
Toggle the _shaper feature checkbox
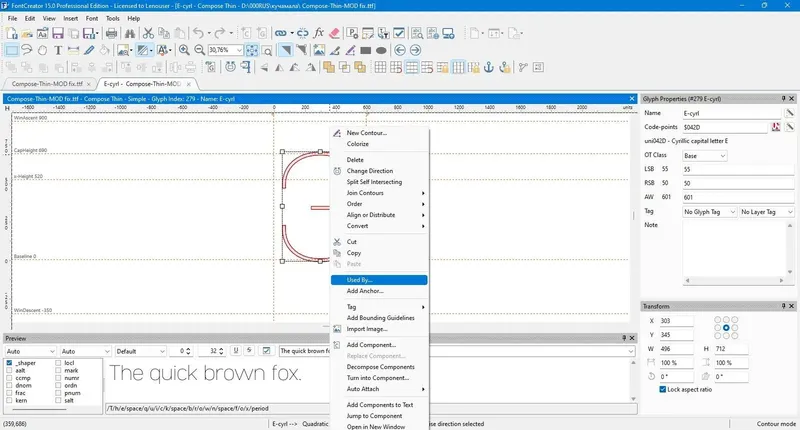pyautogui.click(x=9, y=363)
